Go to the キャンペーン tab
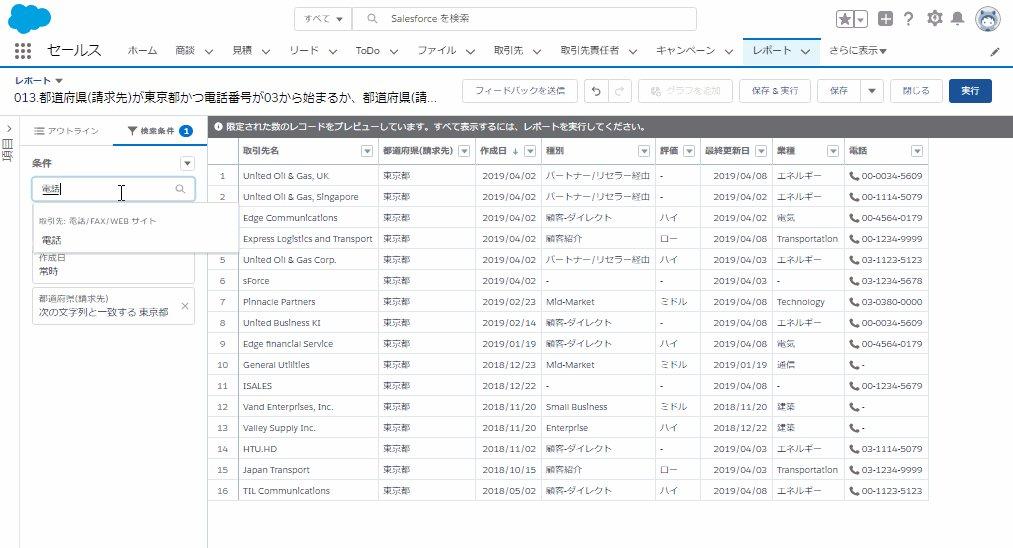Screen dimensions: 1013x548 685,50
